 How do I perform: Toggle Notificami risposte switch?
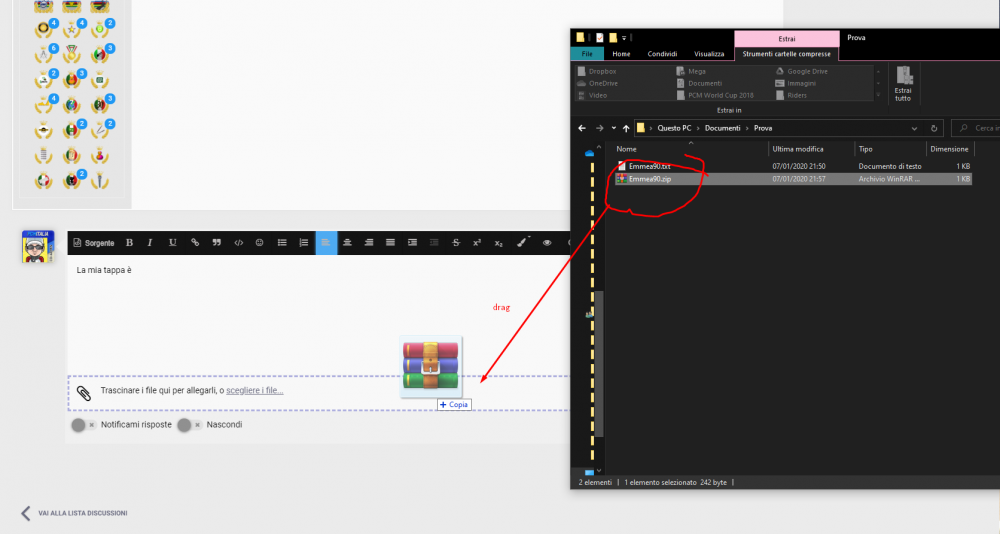click(84, 425)
